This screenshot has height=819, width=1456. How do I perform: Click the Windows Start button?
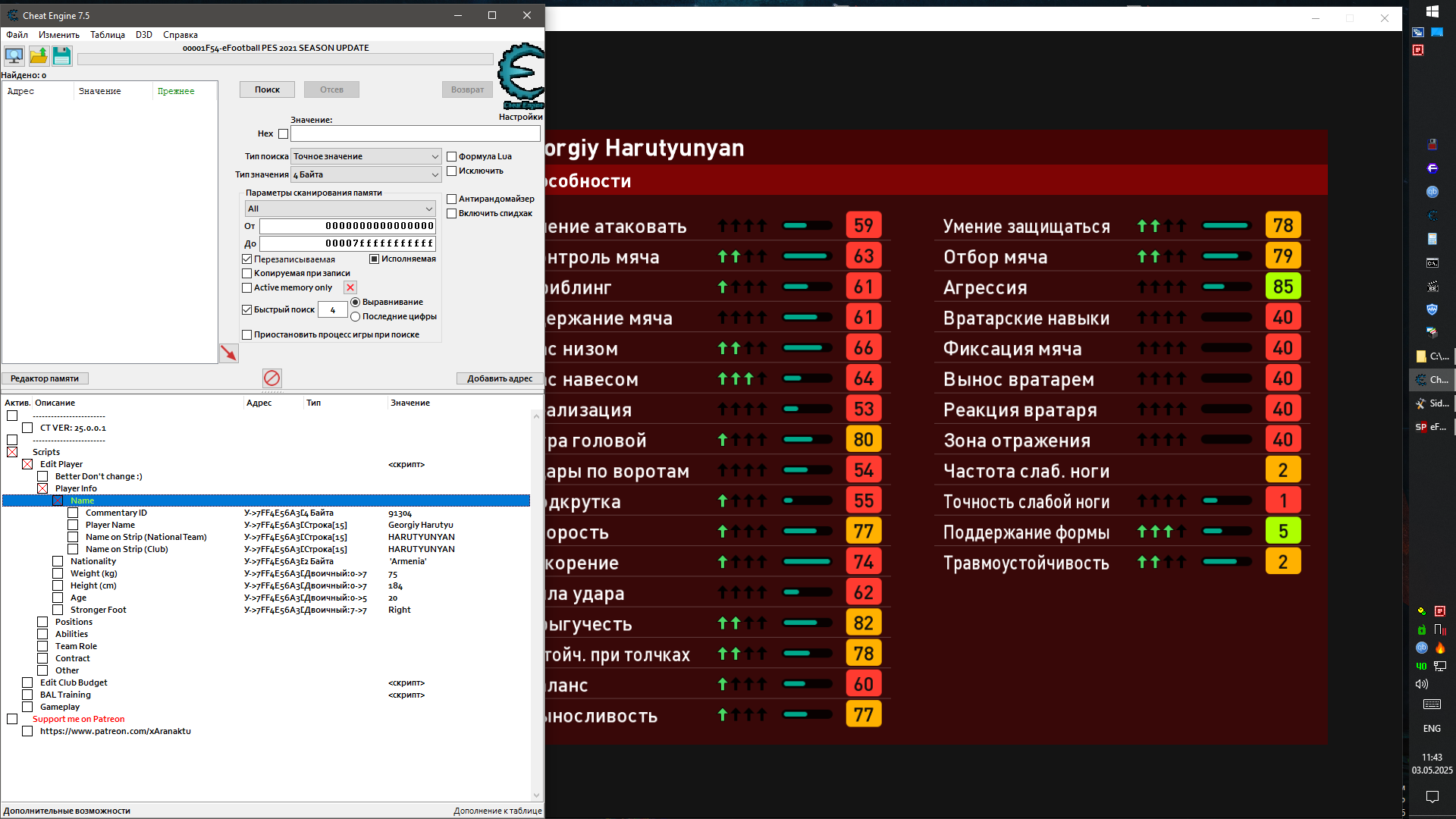pos(1432,11)
